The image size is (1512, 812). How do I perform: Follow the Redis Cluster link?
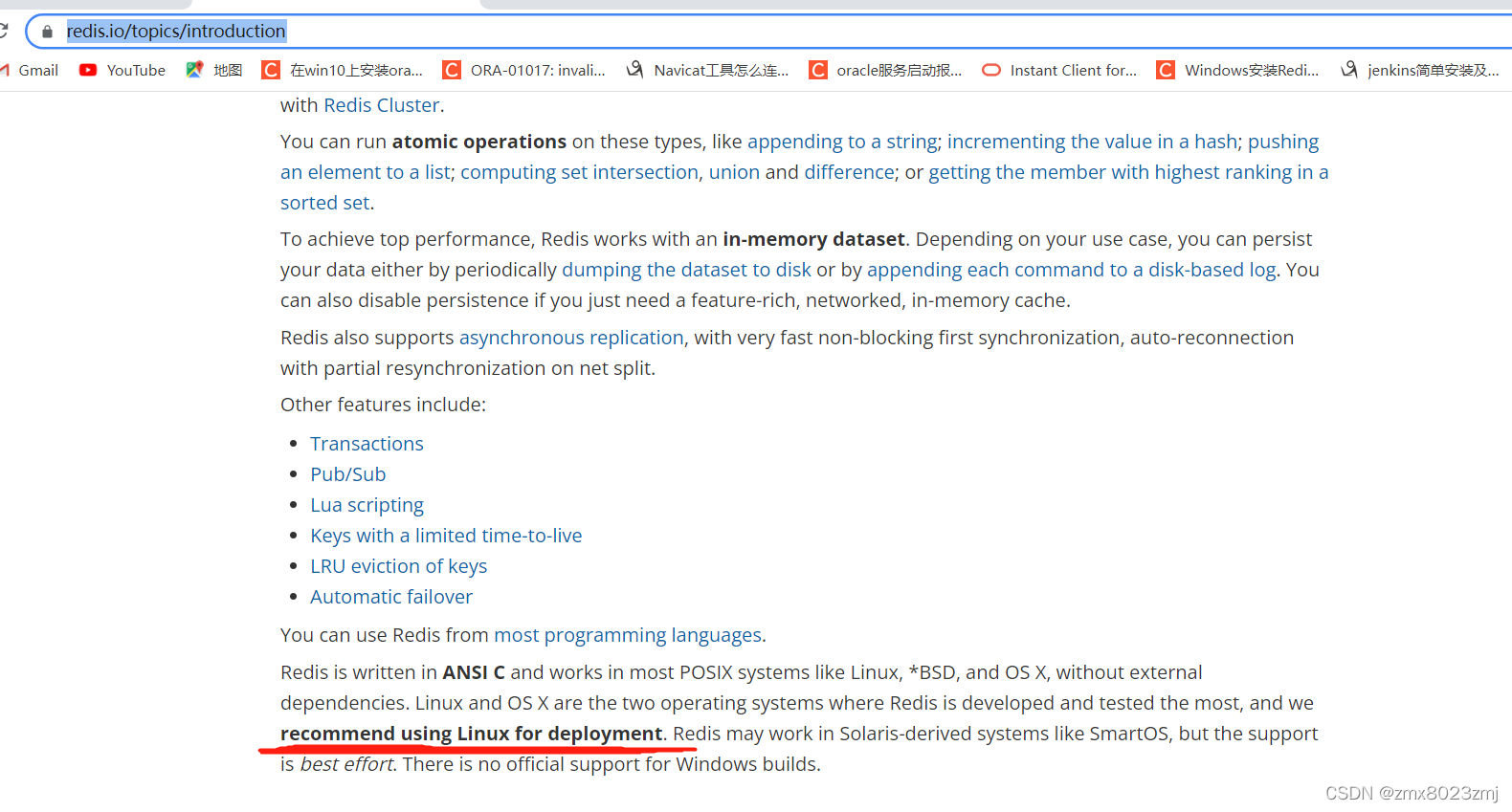382,105
